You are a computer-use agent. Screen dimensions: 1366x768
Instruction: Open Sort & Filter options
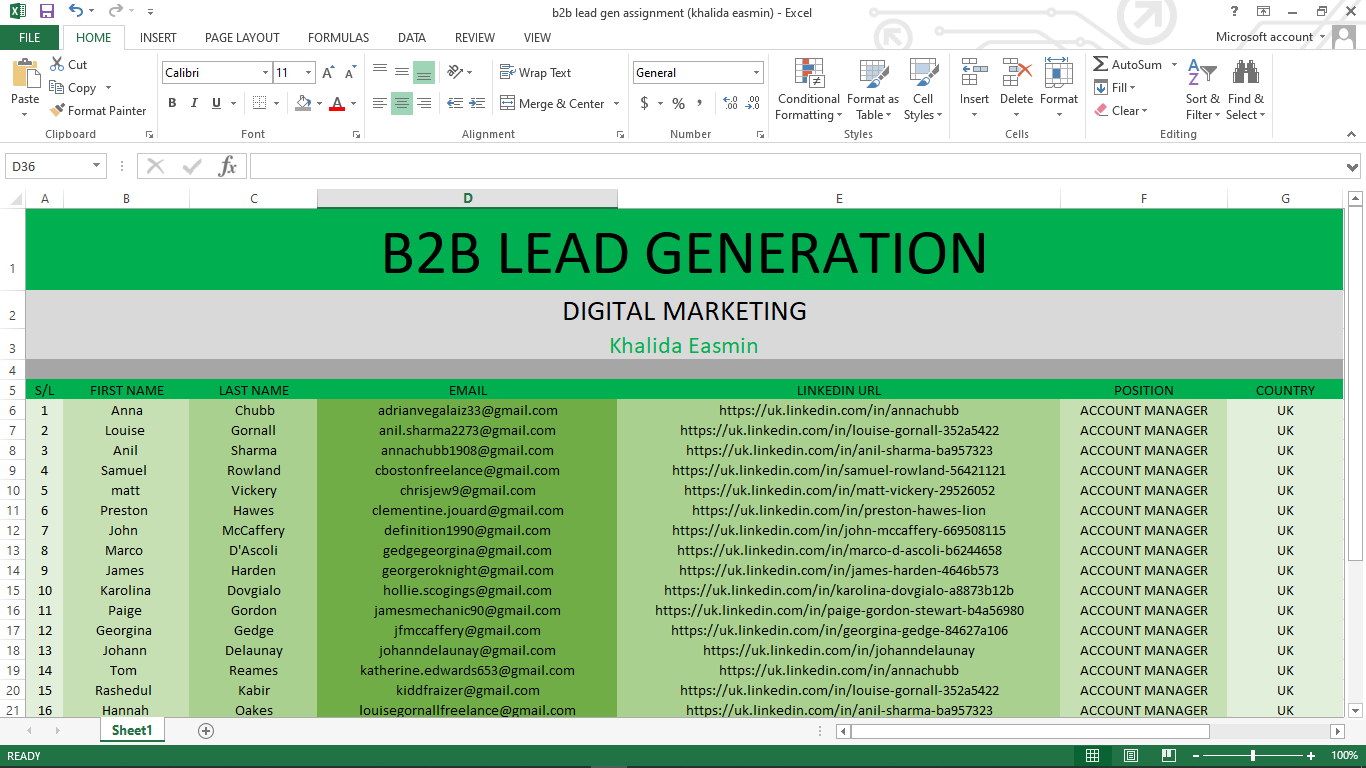coord(1202,90)
